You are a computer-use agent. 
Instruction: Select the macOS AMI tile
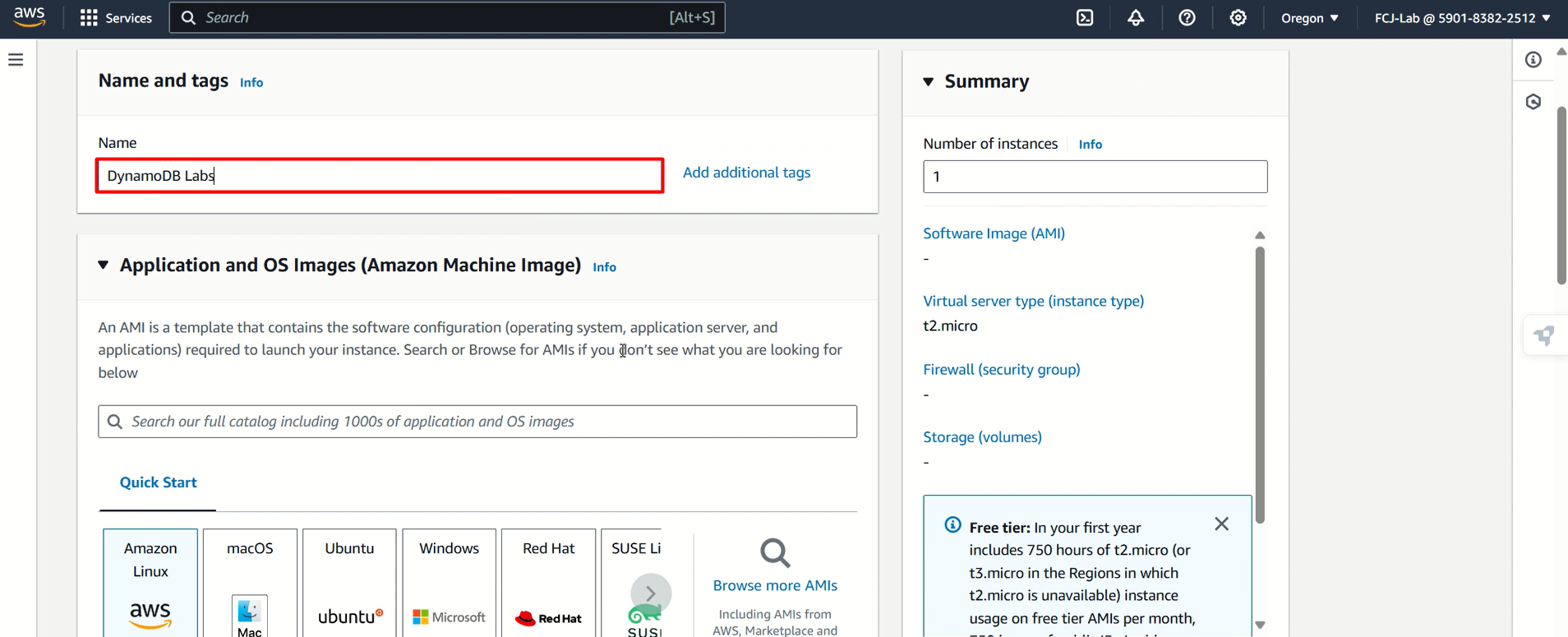(x=250, y=584)
